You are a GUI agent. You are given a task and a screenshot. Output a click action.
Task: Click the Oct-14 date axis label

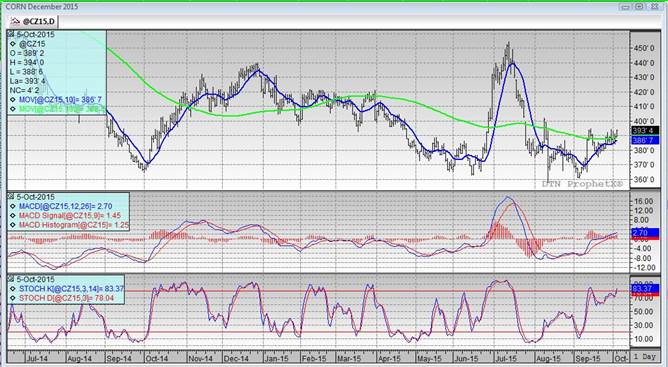click(x=157, y=359)
